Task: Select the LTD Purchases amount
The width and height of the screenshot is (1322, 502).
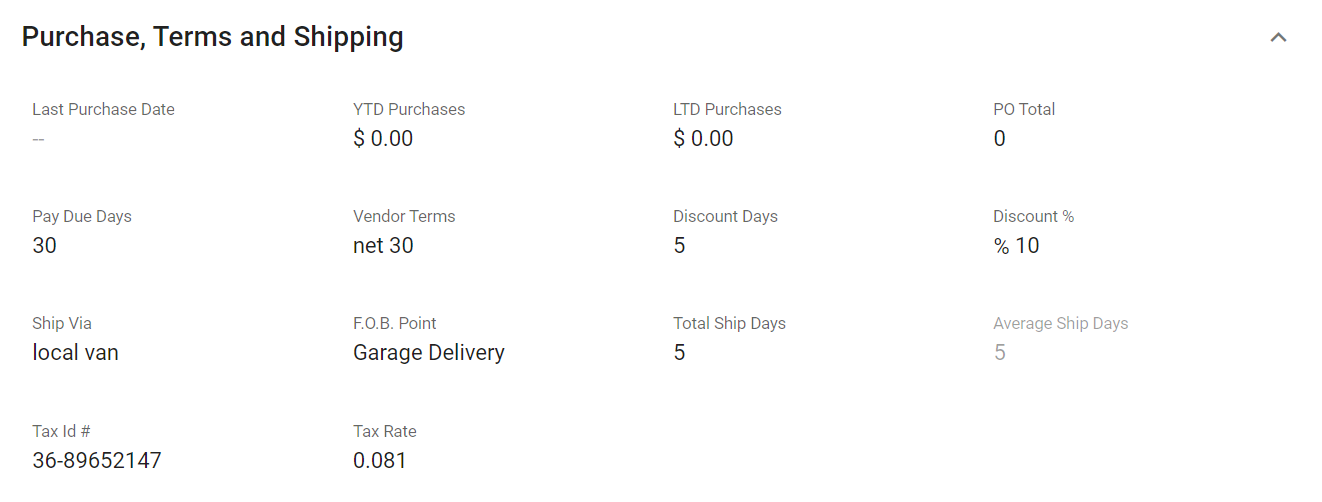Action: 703,139
